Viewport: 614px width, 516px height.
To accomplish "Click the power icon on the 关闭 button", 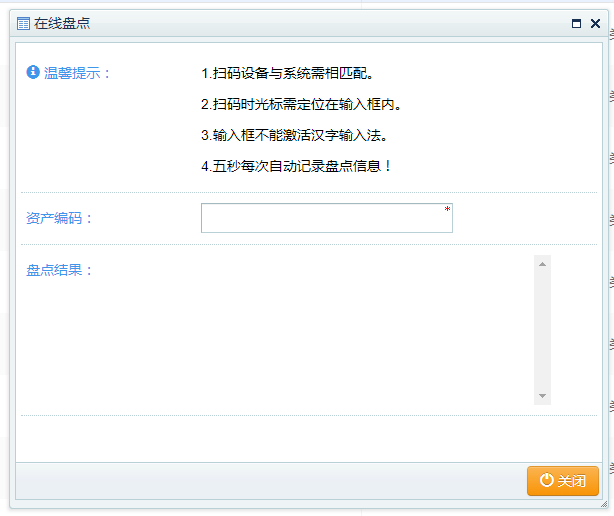I will coord(546,481).
